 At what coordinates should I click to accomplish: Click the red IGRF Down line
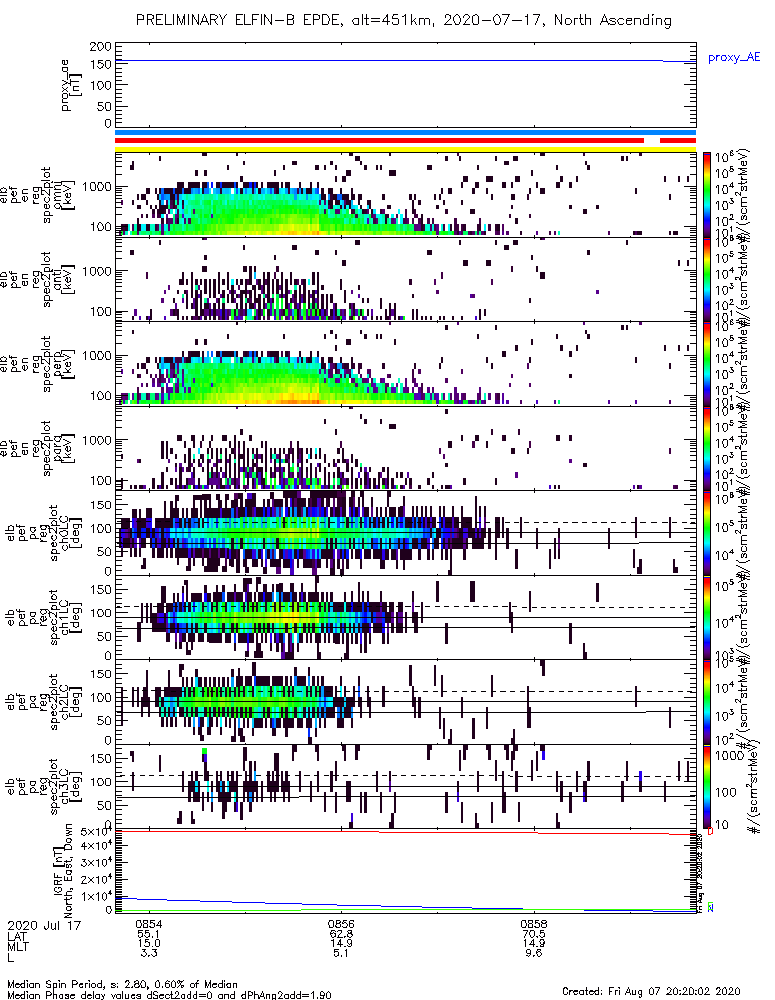point(405,832)
